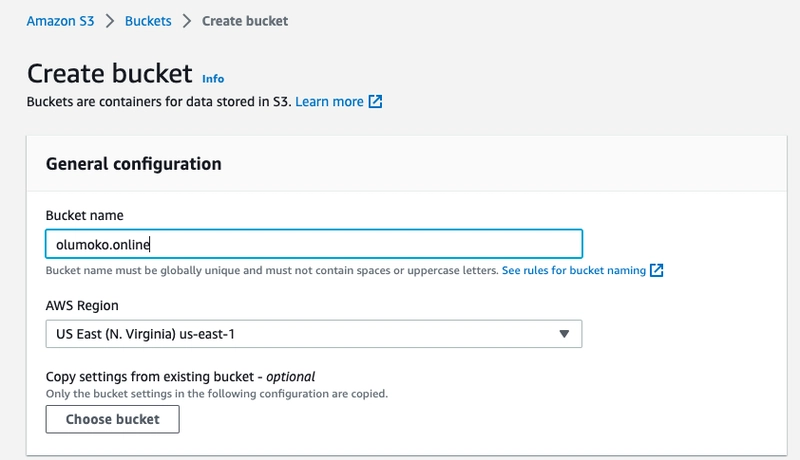This screenshot has height=460, width=800.
Task: Focus the Bucket name input field
Action: click(x=313, y=244)
